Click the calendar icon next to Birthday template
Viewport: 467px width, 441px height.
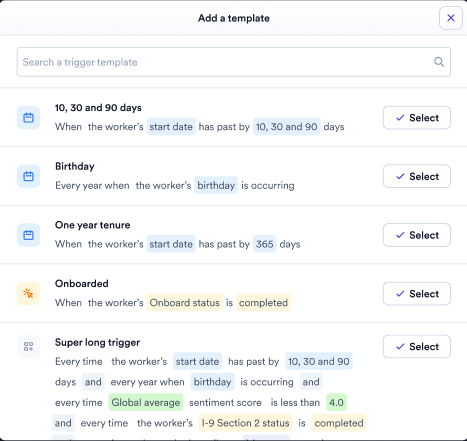(28, 176)
